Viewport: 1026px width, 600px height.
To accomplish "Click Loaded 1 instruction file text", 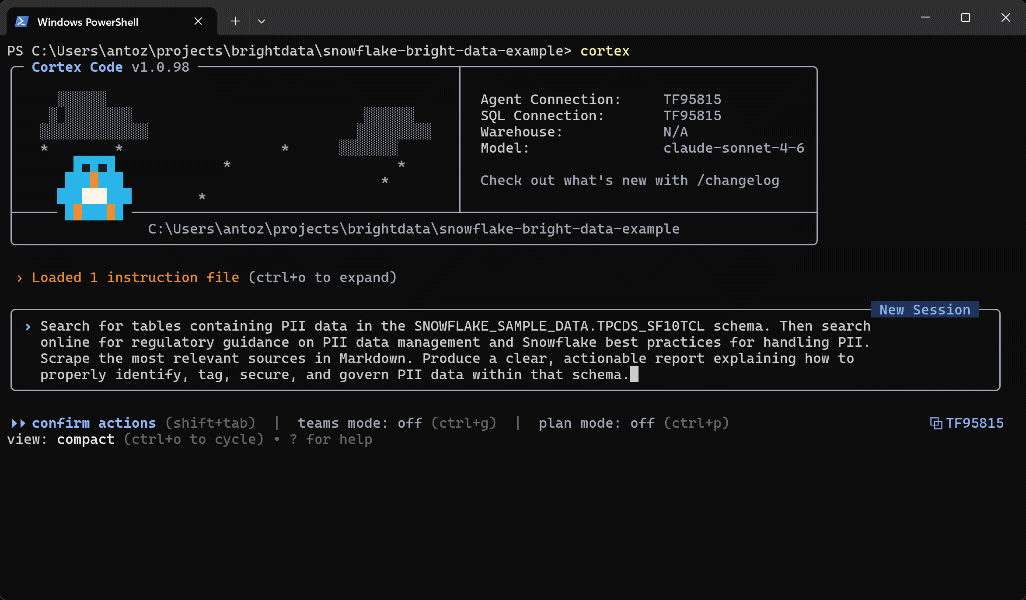I will (135, 277).
